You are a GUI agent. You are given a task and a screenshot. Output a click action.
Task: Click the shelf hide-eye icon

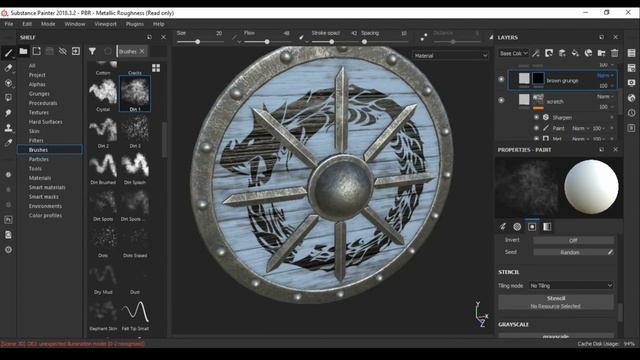62,51
